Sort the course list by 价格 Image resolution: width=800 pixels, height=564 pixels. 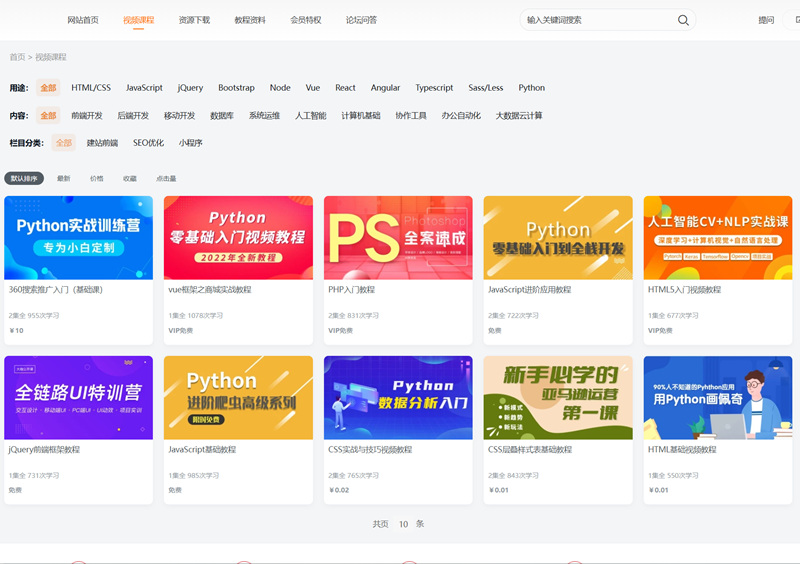(x=96, y=179)
